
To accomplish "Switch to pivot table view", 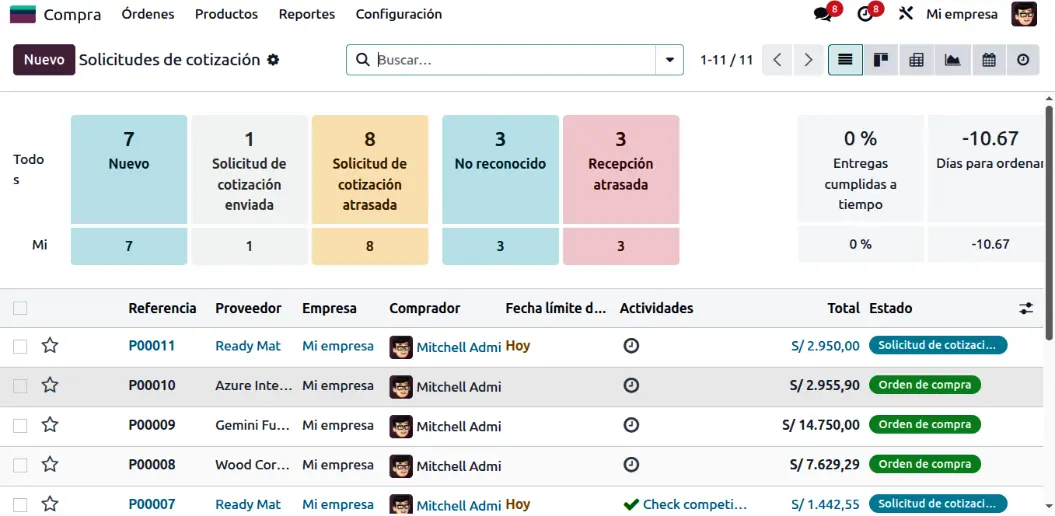I will click(916, 60).
